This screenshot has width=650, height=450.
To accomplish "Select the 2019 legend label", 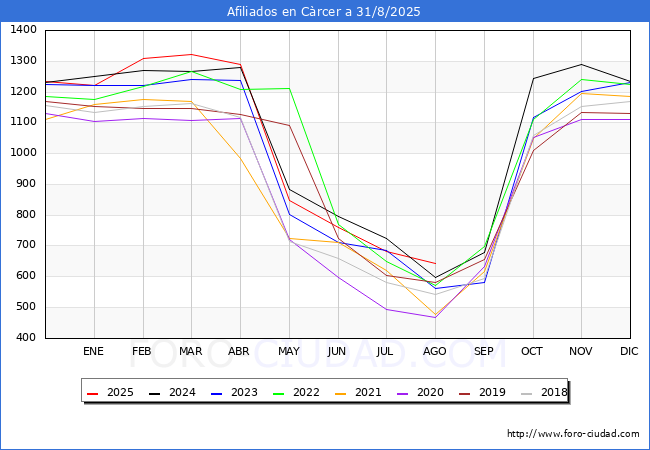I will click(492, 392).
